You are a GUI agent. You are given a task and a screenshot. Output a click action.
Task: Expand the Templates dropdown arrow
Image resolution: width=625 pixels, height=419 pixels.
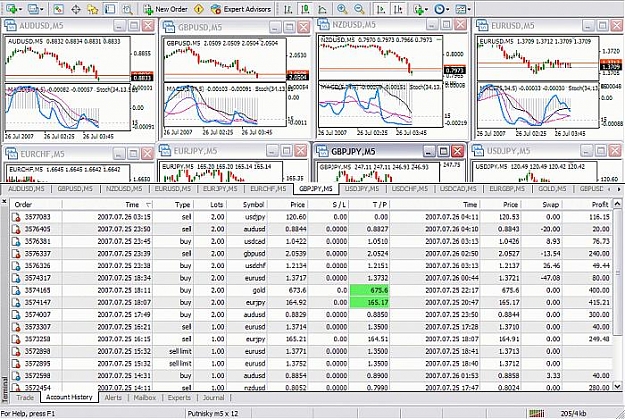pyautogui.click(x=469, y=9)
